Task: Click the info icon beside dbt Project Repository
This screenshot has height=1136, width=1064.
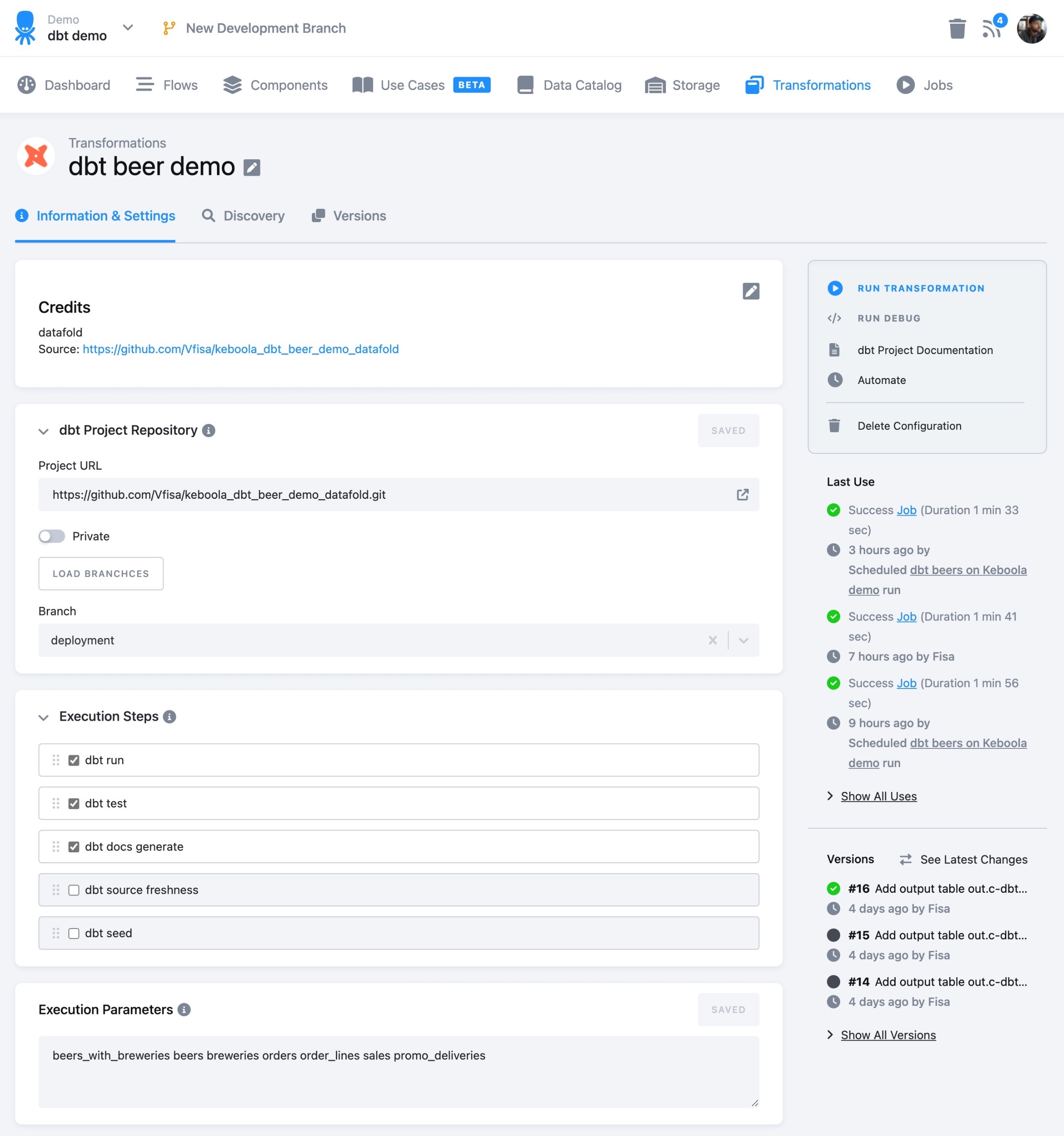Action: [209, 430]
